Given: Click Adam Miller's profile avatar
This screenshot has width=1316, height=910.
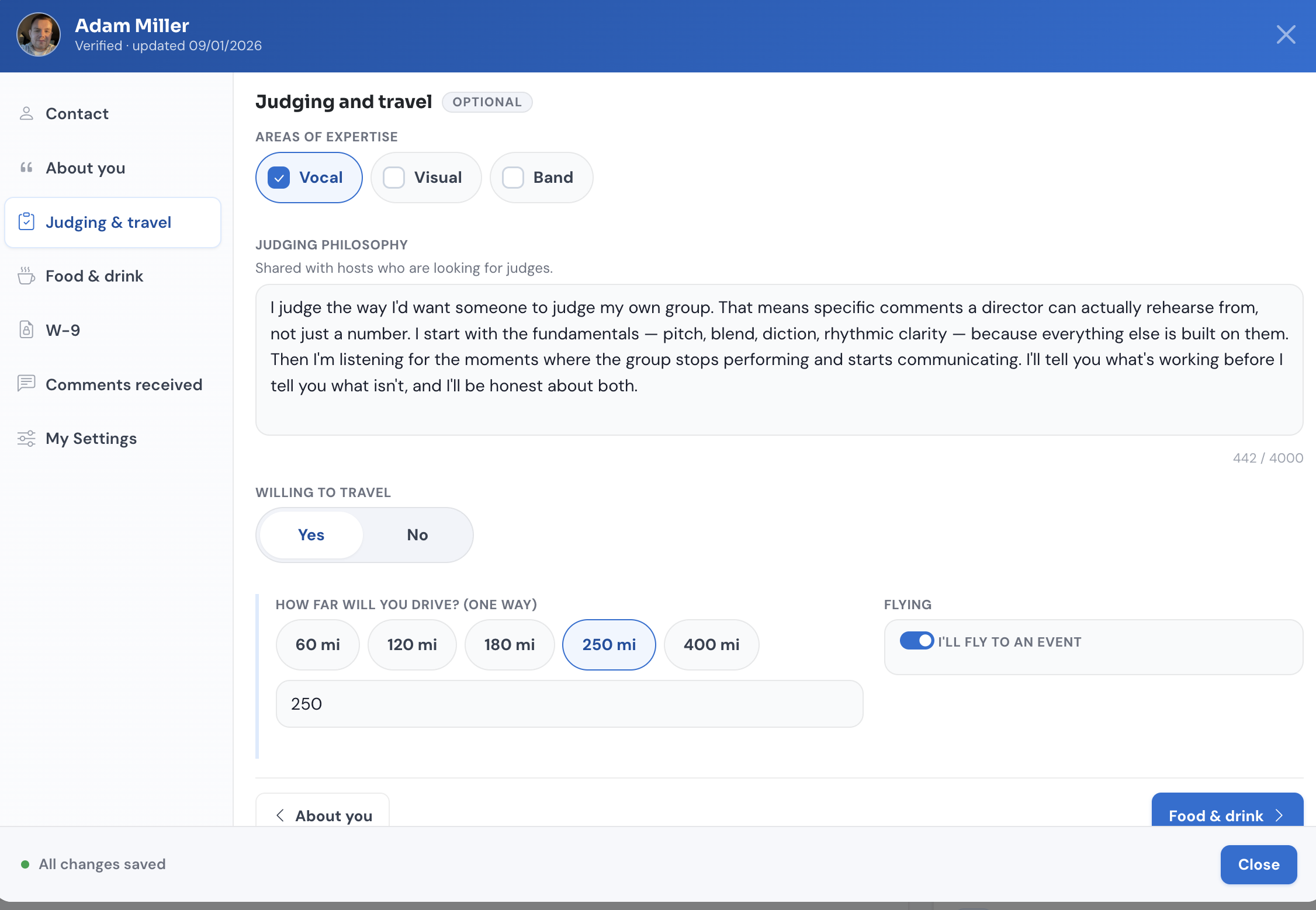Looking at the screenshot, I should [x=39, y=35].
